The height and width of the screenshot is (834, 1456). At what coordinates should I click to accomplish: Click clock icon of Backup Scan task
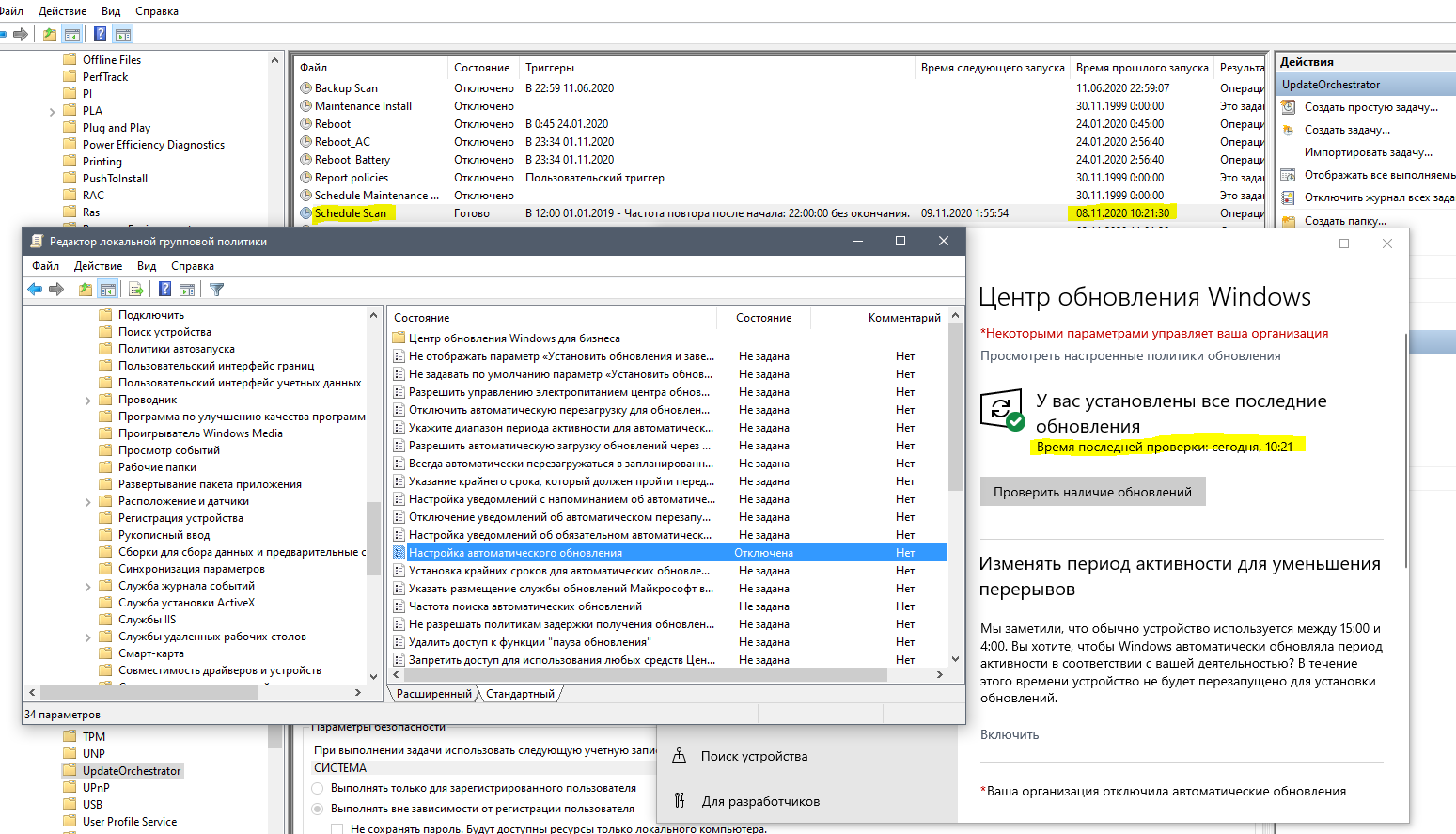305,88
